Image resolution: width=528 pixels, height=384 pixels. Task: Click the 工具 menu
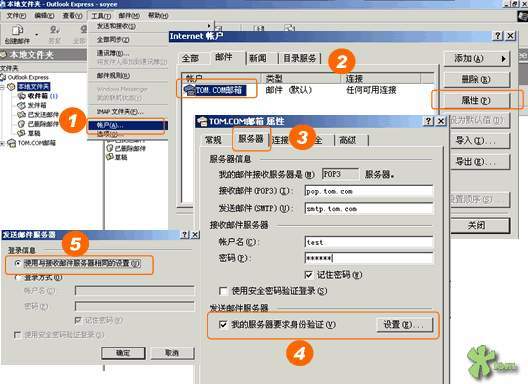point(101,15)
